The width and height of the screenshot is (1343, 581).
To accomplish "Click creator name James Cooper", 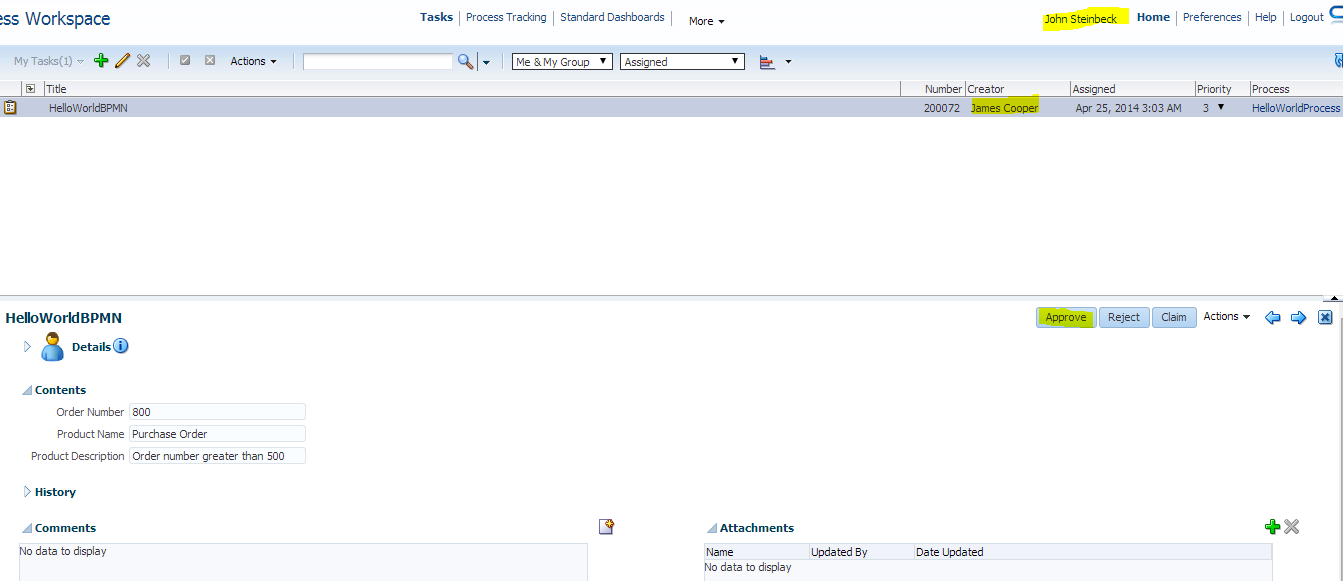I will (x=1005, y=108).
